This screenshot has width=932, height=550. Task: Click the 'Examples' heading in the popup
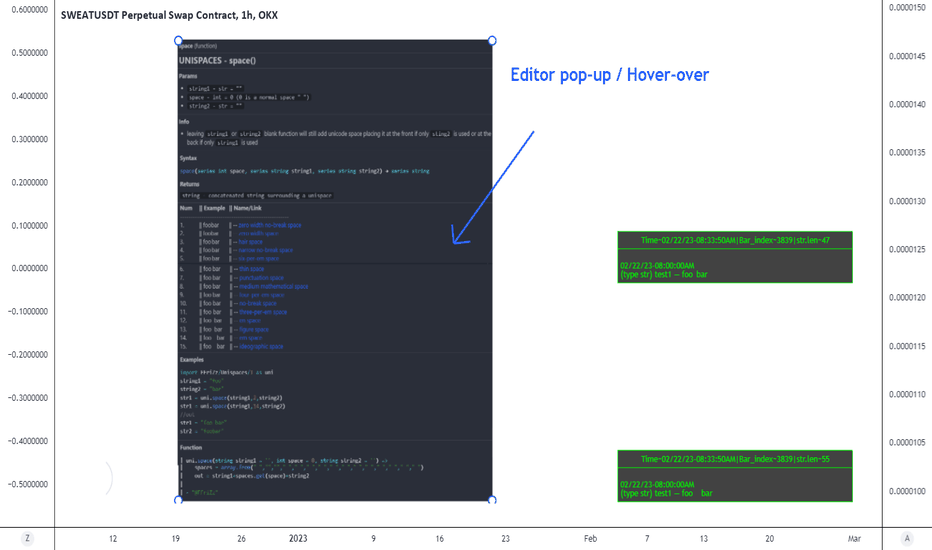pyautogui.click(x=191, y=360)
